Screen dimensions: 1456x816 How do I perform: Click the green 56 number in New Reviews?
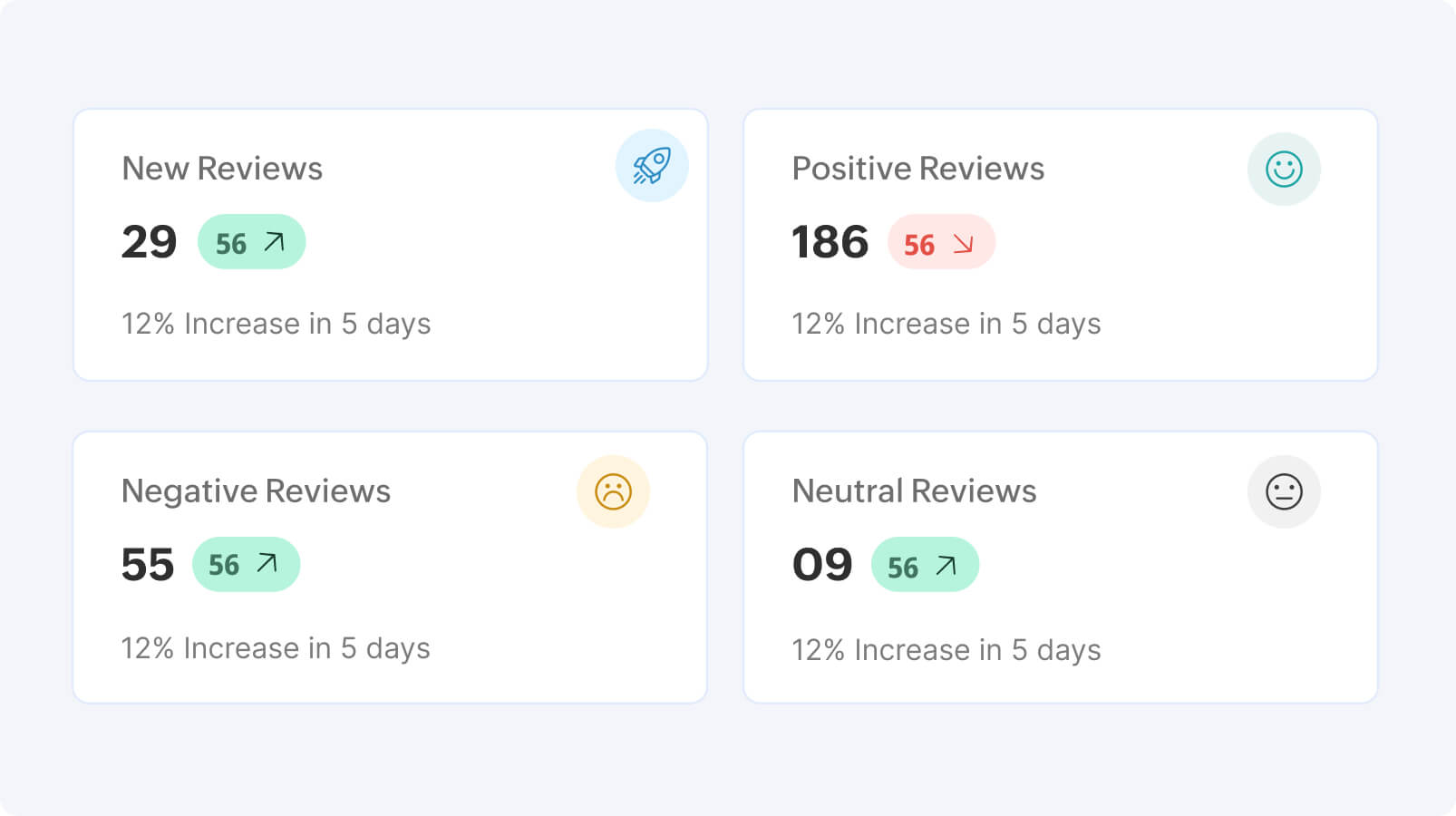coord(231,244)
